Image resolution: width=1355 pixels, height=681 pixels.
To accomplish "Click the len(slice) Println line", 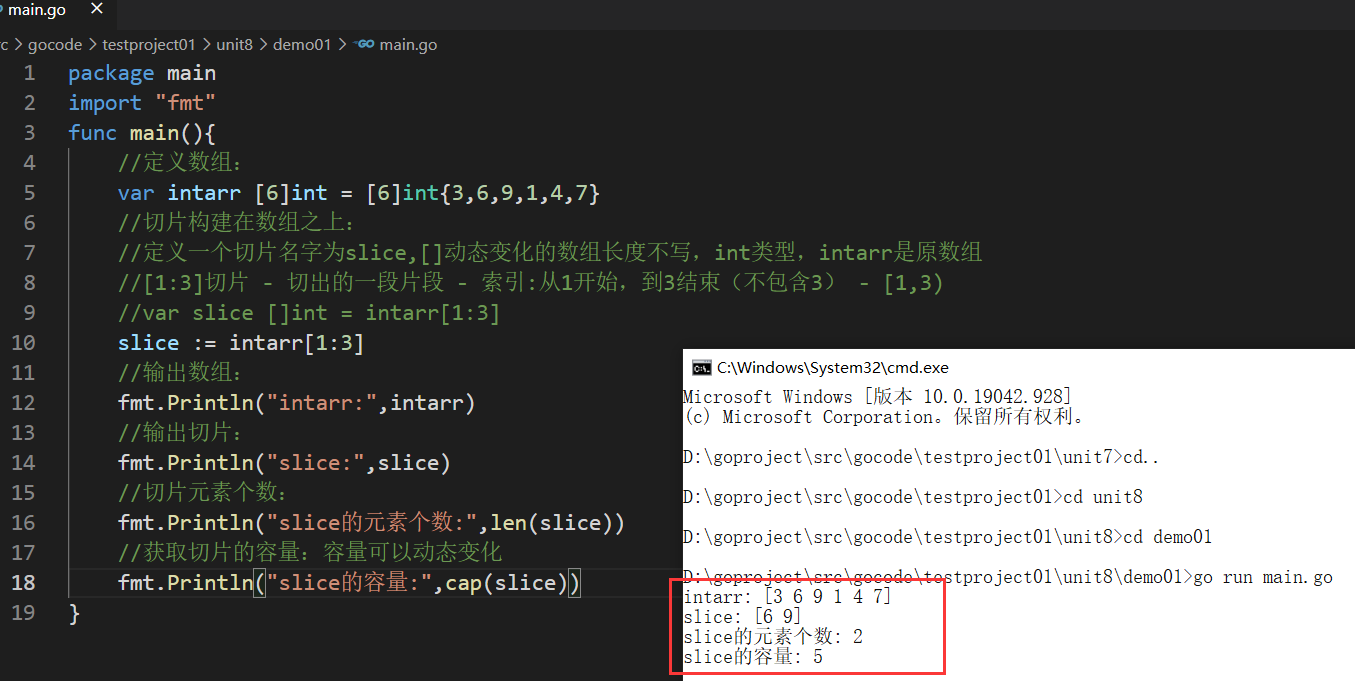I will click(x=371, y=523).
